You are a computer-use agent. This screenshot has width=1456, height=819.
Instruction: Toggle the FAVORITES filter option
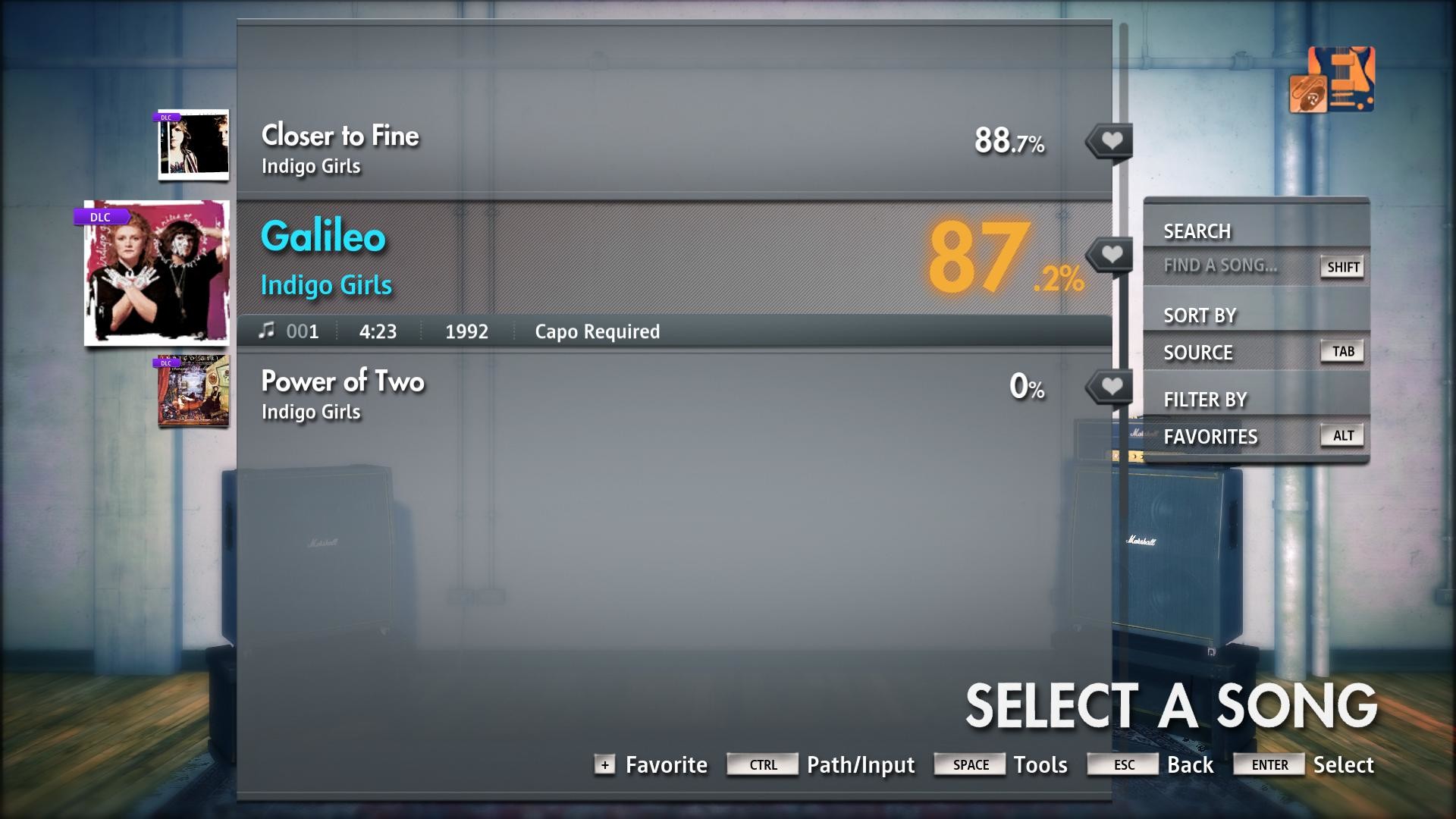[x=1211, y=436]
